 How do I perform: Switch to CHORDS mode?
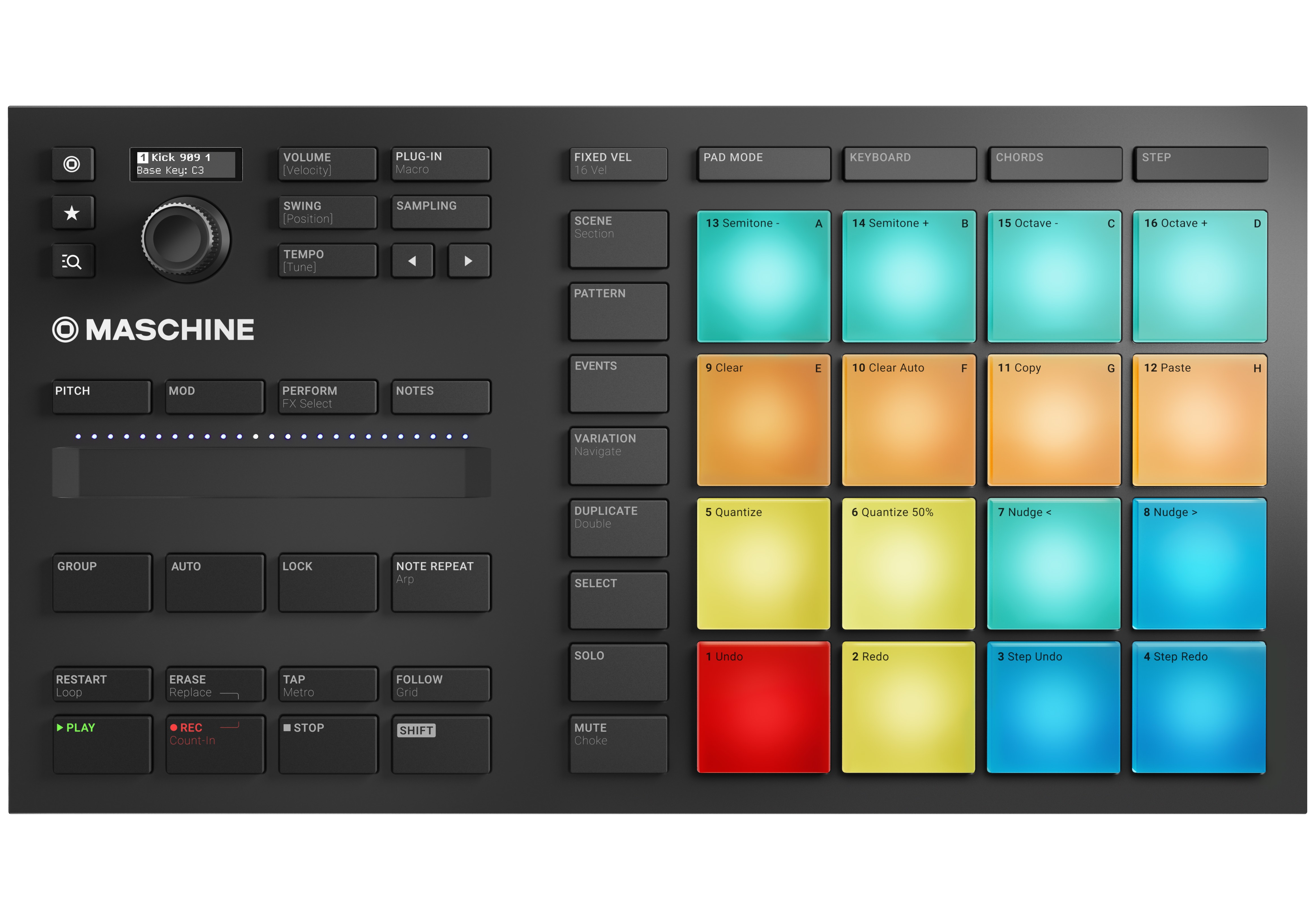click(x=1056, y=164)
